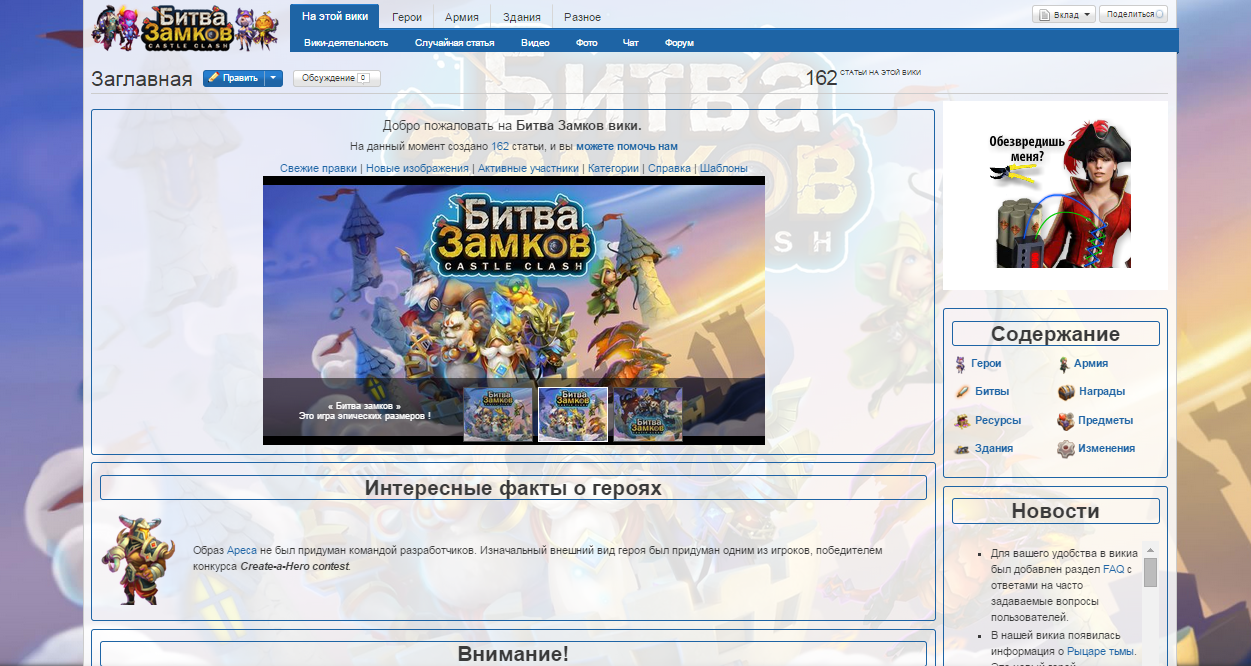Open the Герои link in Содержание
This screenshot has width=1251, height=666.
point(986,364)
